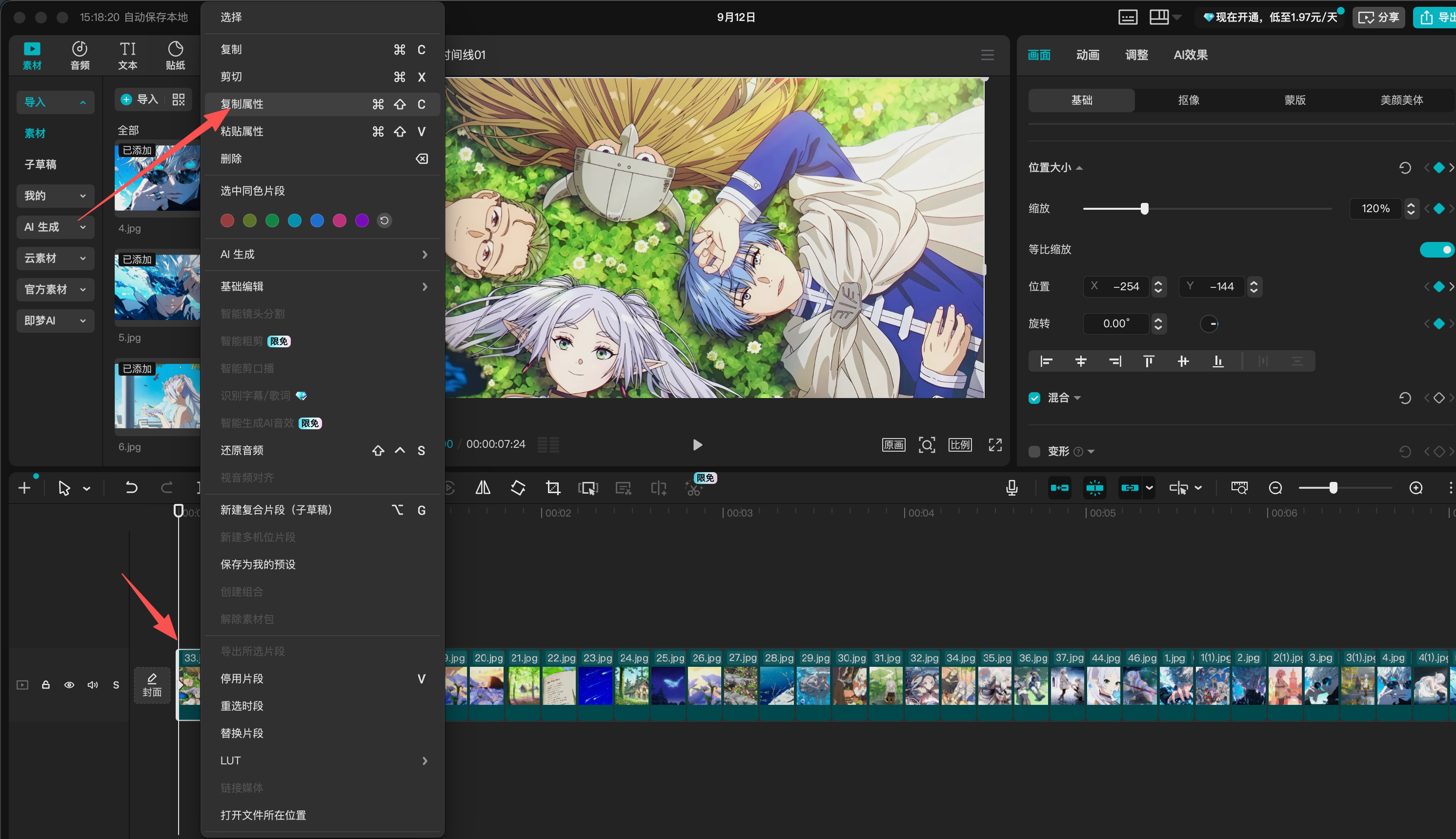The height and width of the screenshot is (839, 1456).
Task: Click the microphone record voiceover icon
Action: (1011, 488)
